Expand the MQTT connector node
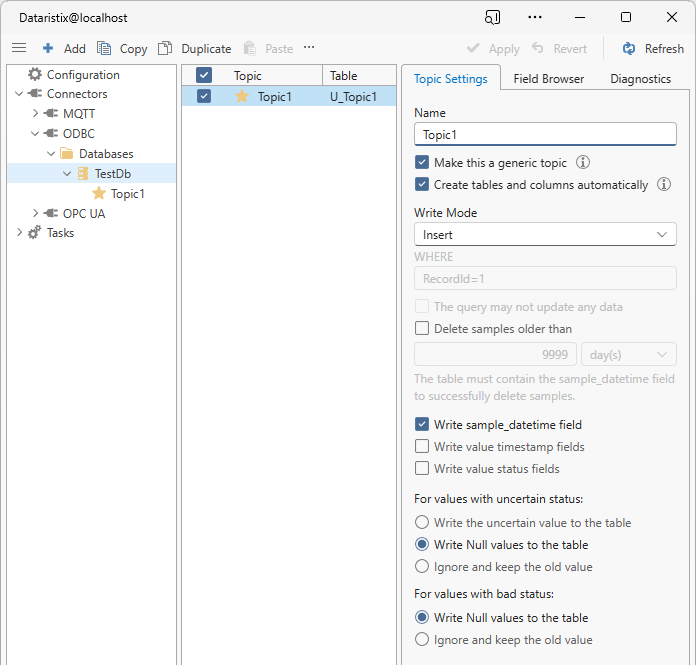The image size is (696, 665). pyautogui.click(x=36, y=114)
